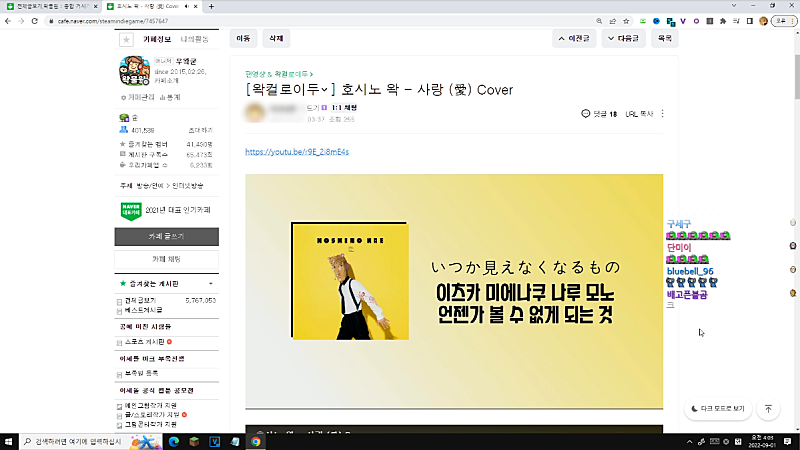800x450 pixels.
Task: Open the notification center icon
Action: pyautogui.click(x=788, y=441)
